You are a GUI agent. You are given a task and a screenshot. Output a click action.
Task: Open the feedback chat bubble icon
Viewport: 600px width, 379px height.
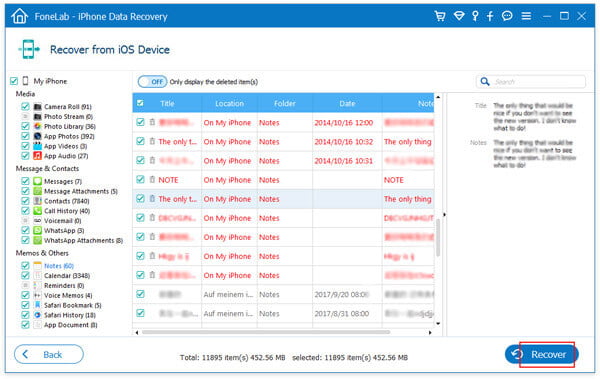507,16
